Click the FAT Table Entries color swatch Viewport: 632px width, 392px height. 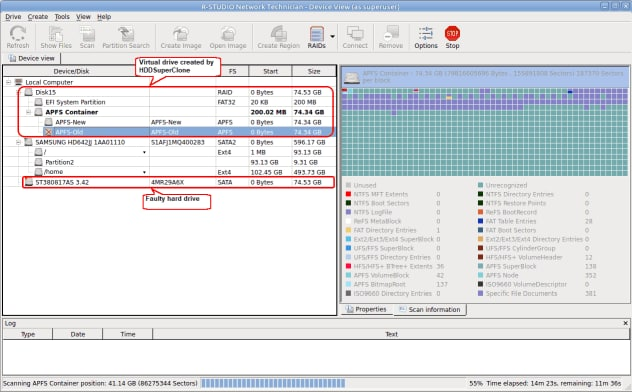(480, 221)
